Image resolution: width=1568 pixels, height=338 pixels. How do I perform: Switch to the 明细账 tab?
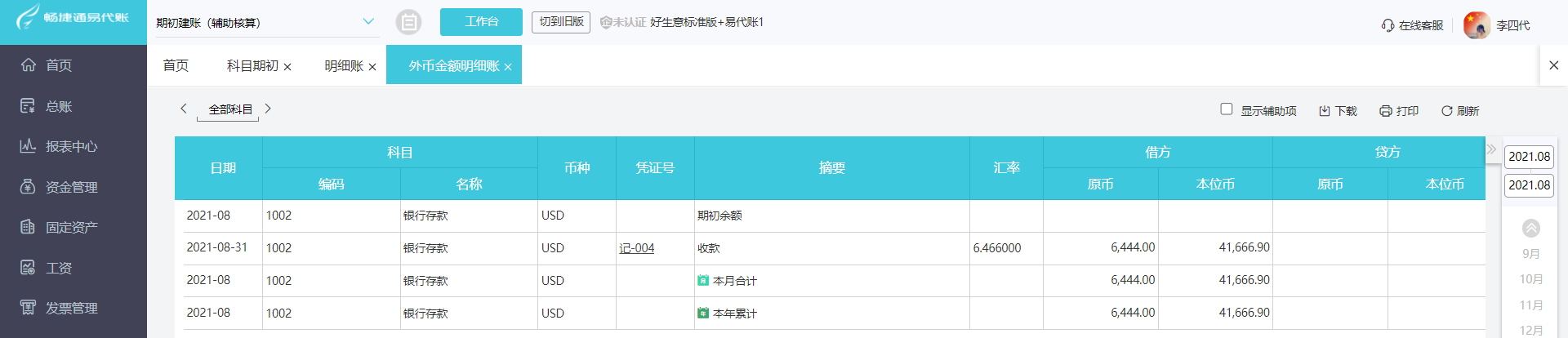(x=343, y=66)
